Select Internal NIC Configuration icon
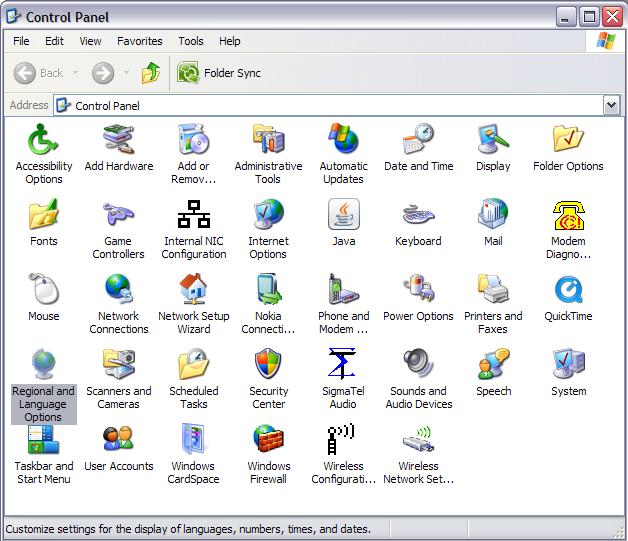 [x=193, y=214]
